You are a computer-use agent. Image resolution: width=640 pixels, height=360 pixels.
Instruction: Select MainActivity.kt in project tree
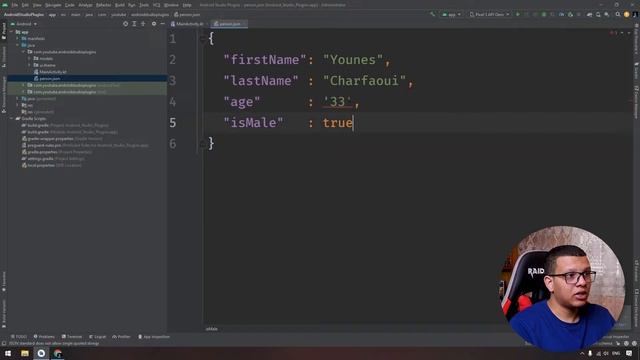53,72
